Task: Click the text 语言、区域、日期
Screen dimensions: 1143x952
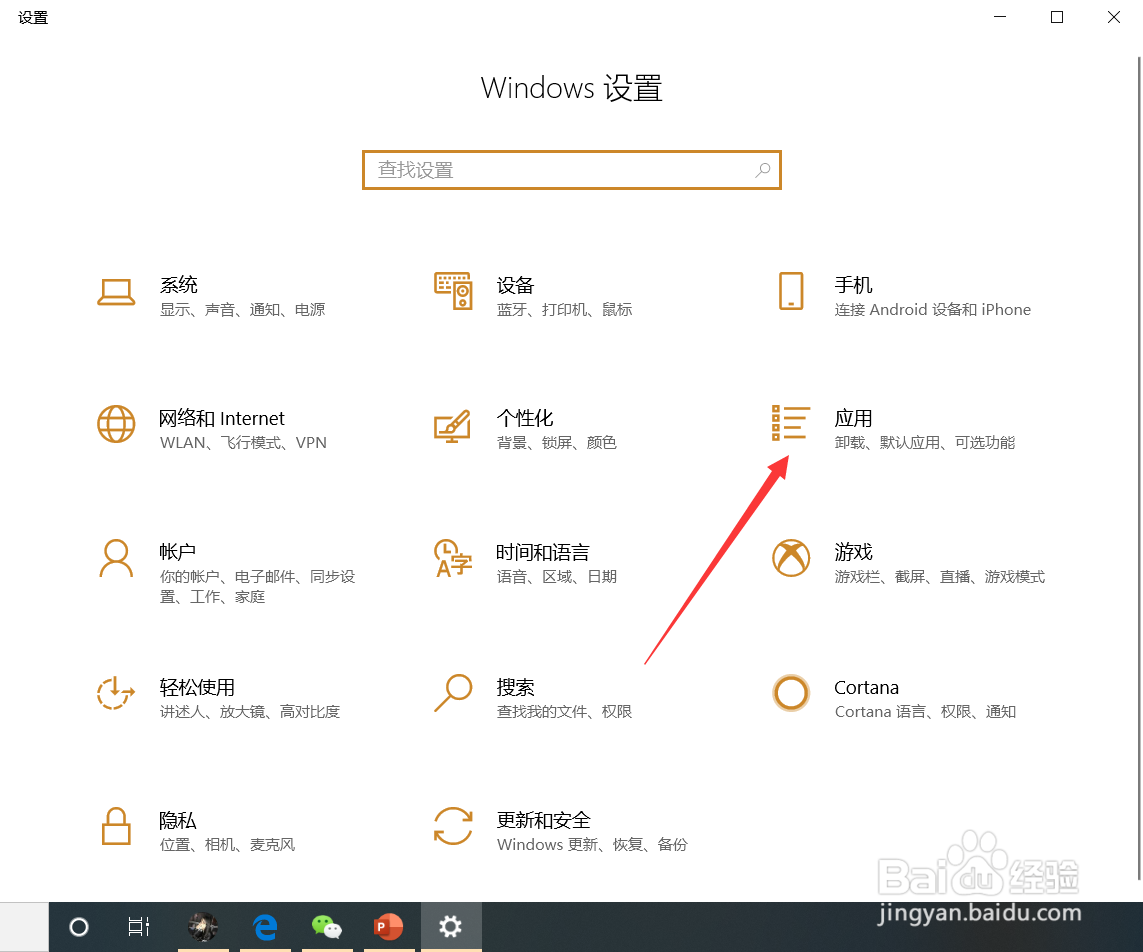Action: [x=557, y=577]
